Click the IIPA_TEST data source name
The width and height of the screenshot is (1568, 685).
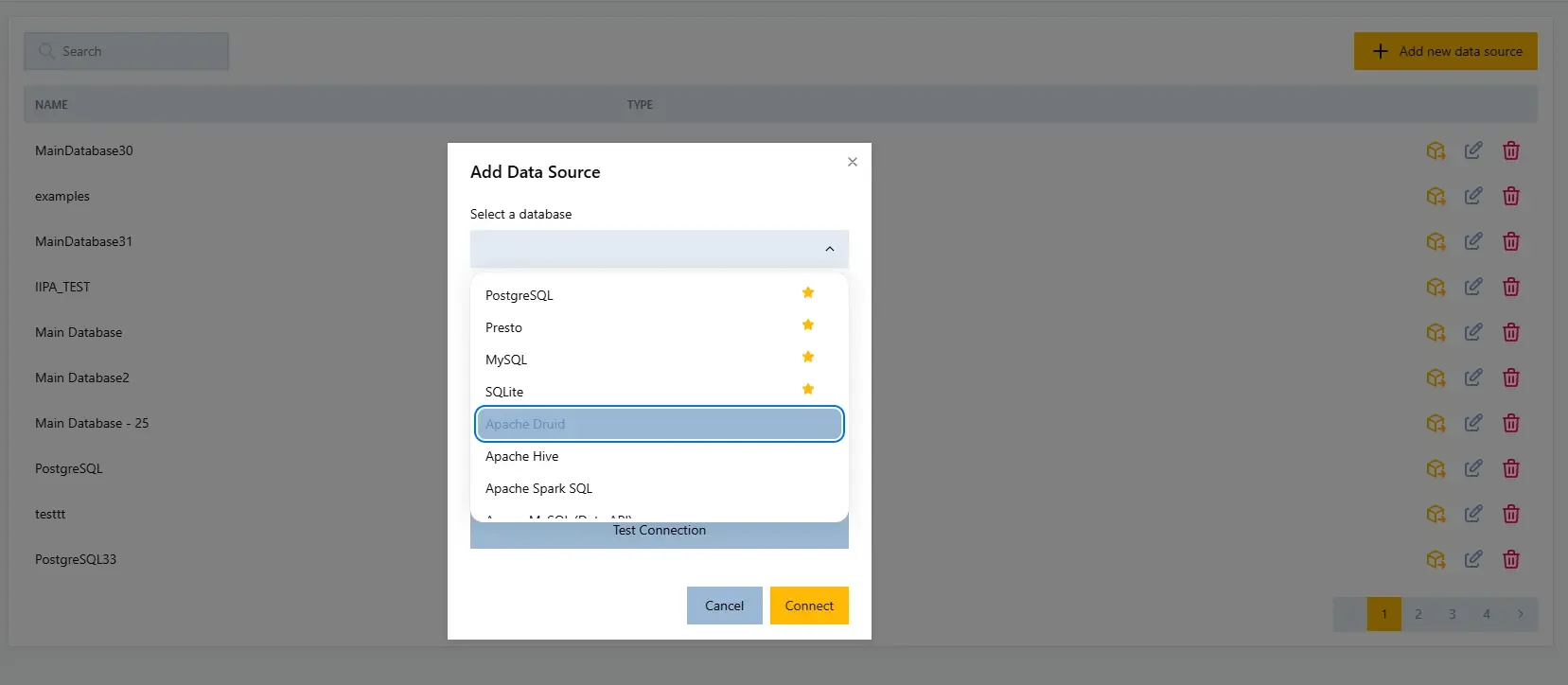pyautogui.click(x=62, y=287)
